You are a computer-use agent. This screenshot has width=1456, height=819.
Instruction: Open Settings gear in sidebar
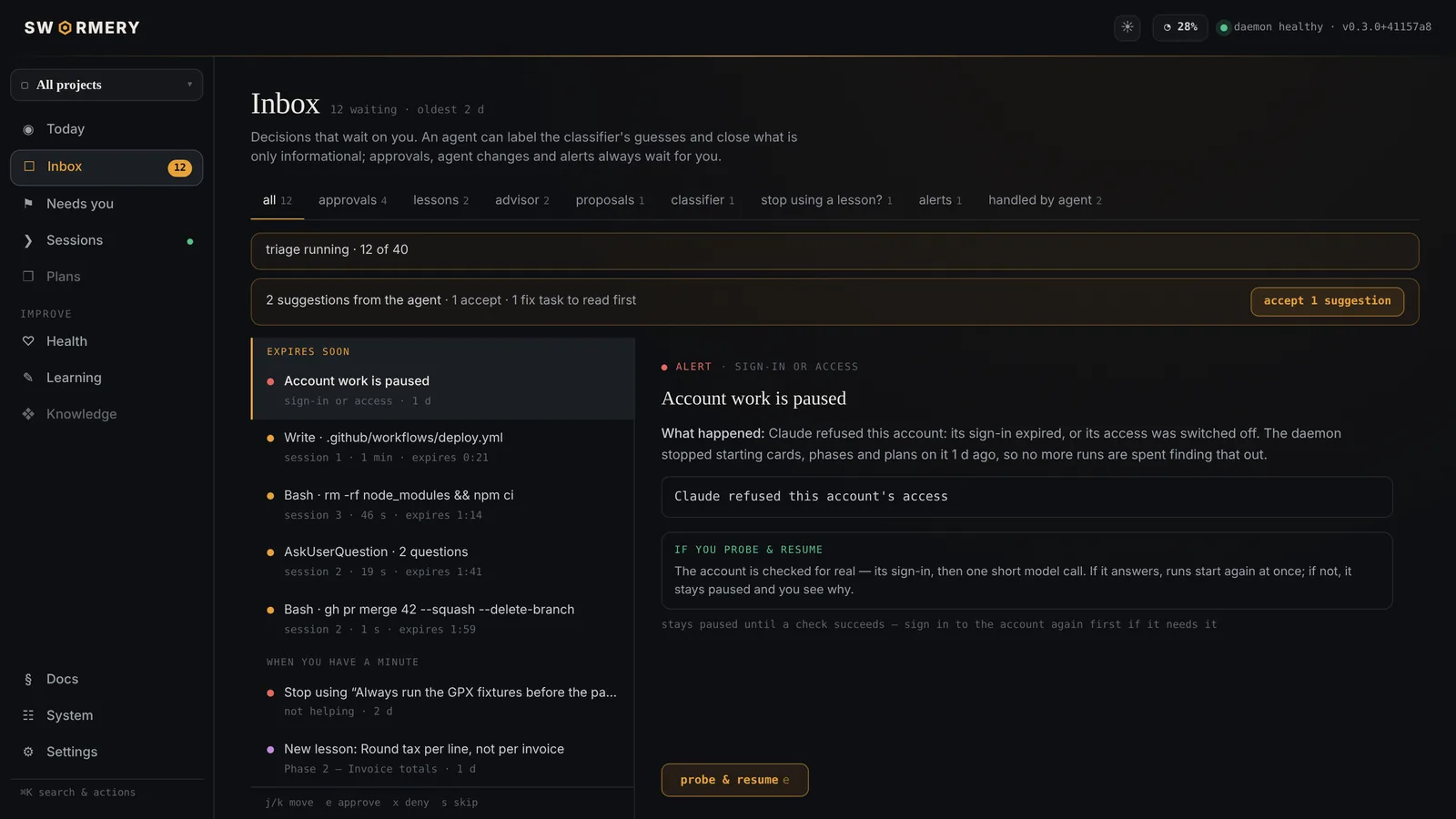pos(28,752)
